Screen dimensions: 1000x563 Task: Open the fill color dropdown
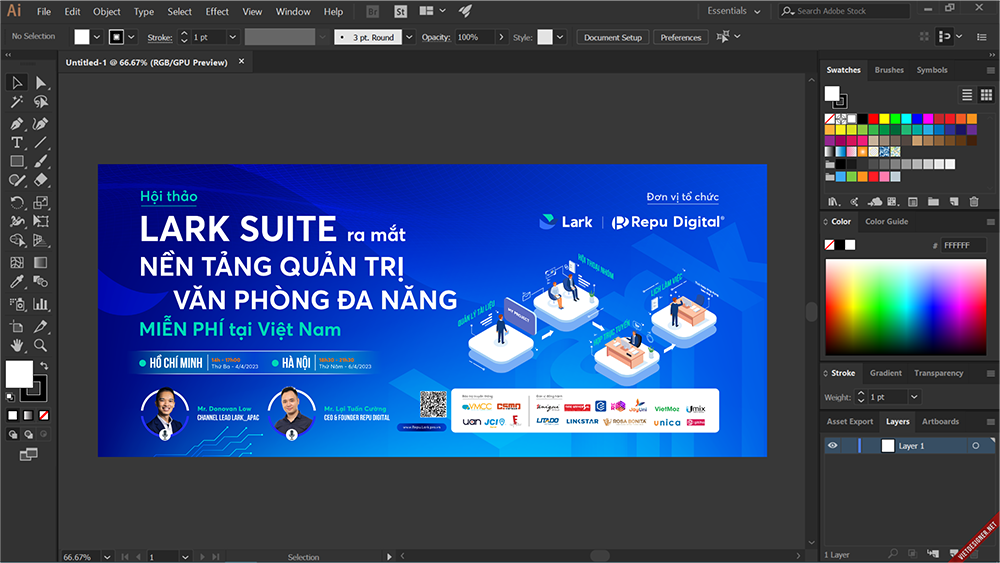tap(97, 37)
